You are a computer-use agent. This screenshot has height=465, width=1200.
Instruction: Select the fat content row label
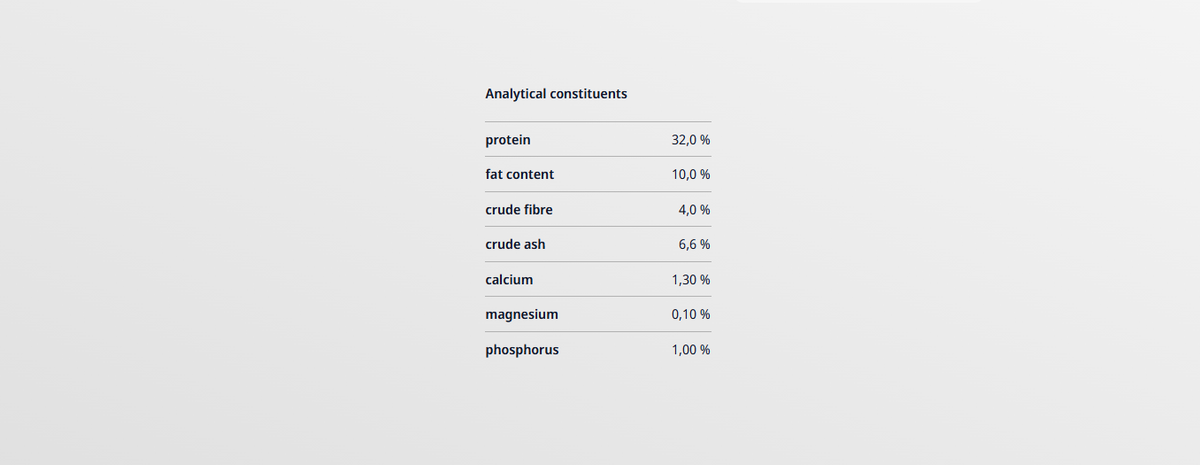[x=519, y=174]
